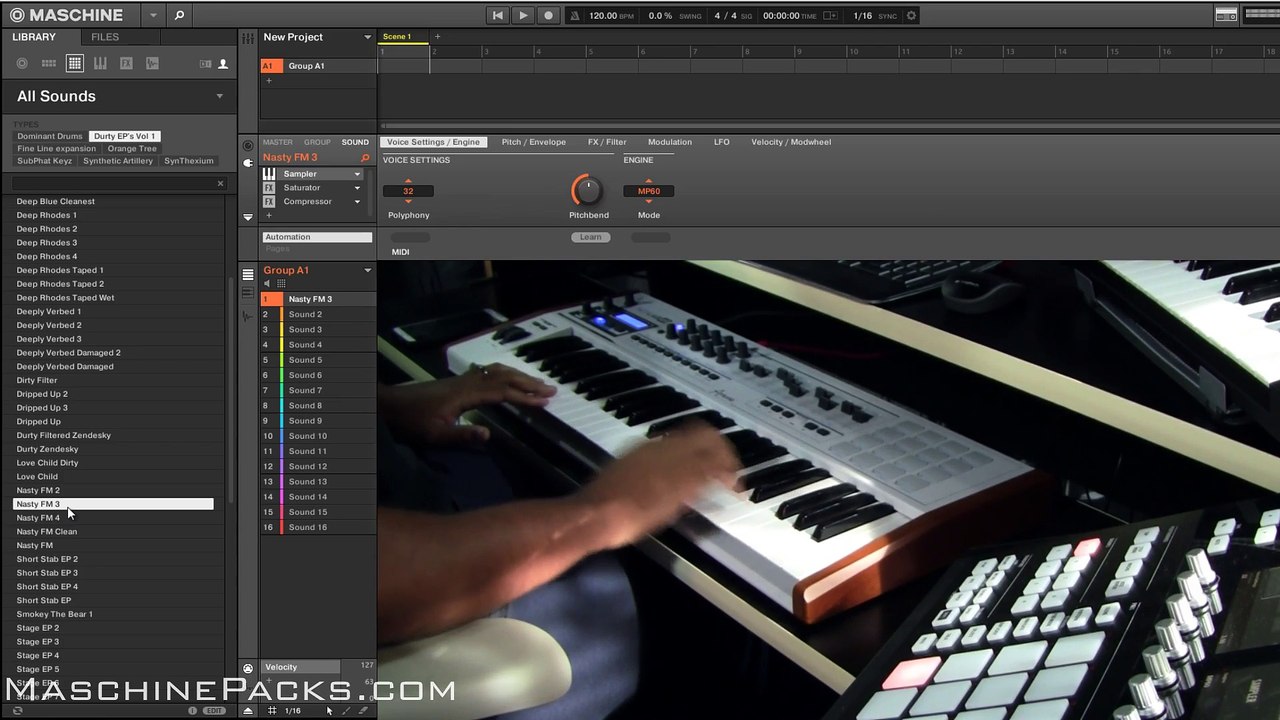Restart playback from the beginning
This screenshot has height=720, width=1280.
(498, 15)
